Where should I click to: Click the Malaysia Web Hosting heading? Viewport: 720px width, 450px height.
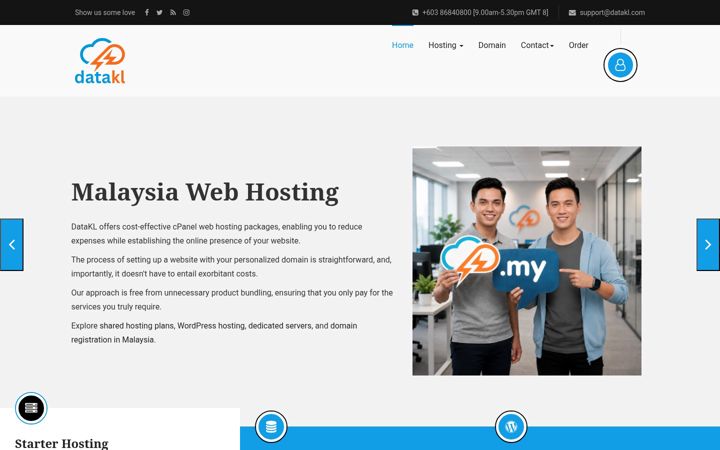pos(205,192)
